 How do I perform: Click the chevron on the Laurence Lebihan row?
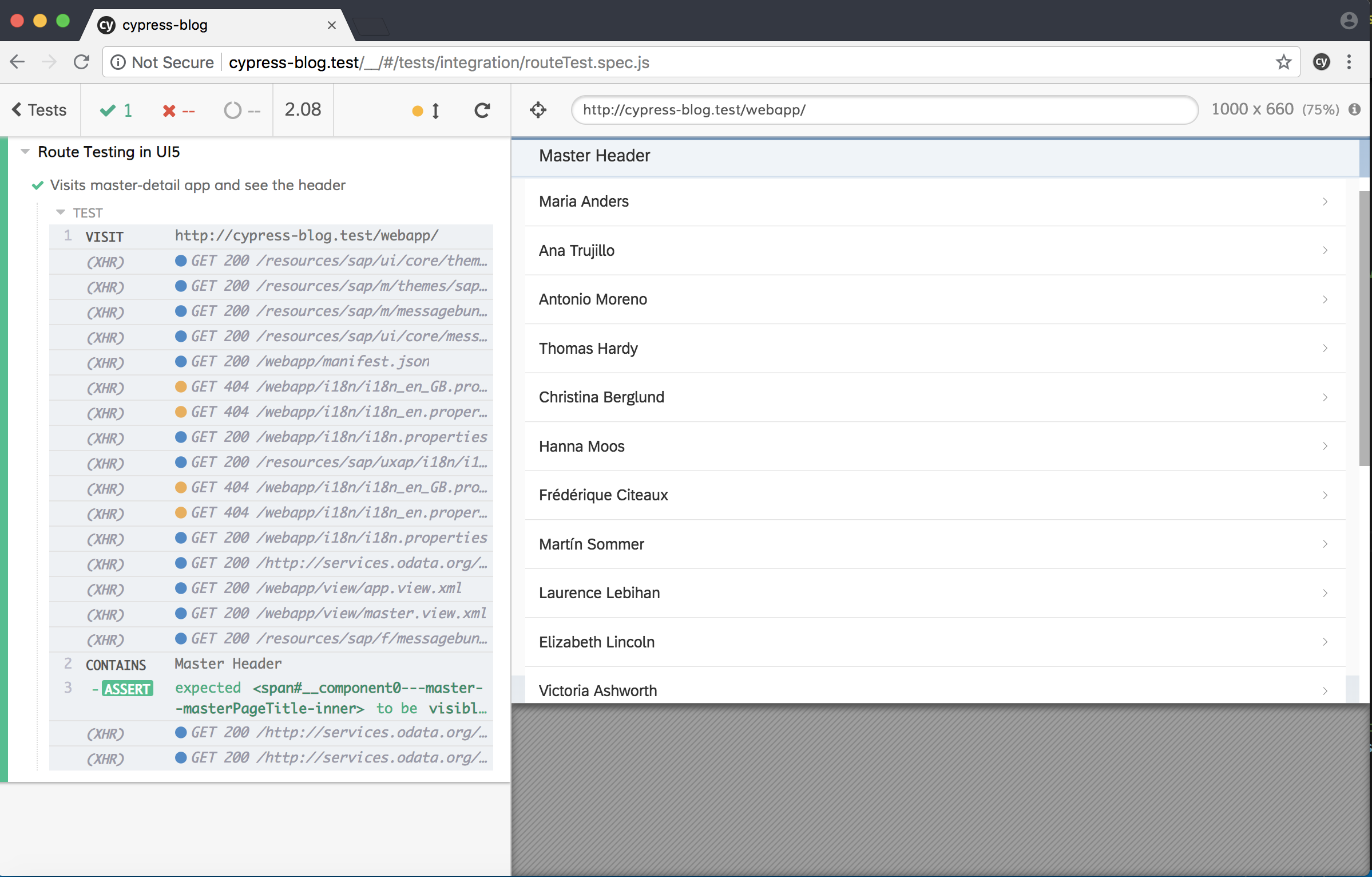coord(1325,593)
